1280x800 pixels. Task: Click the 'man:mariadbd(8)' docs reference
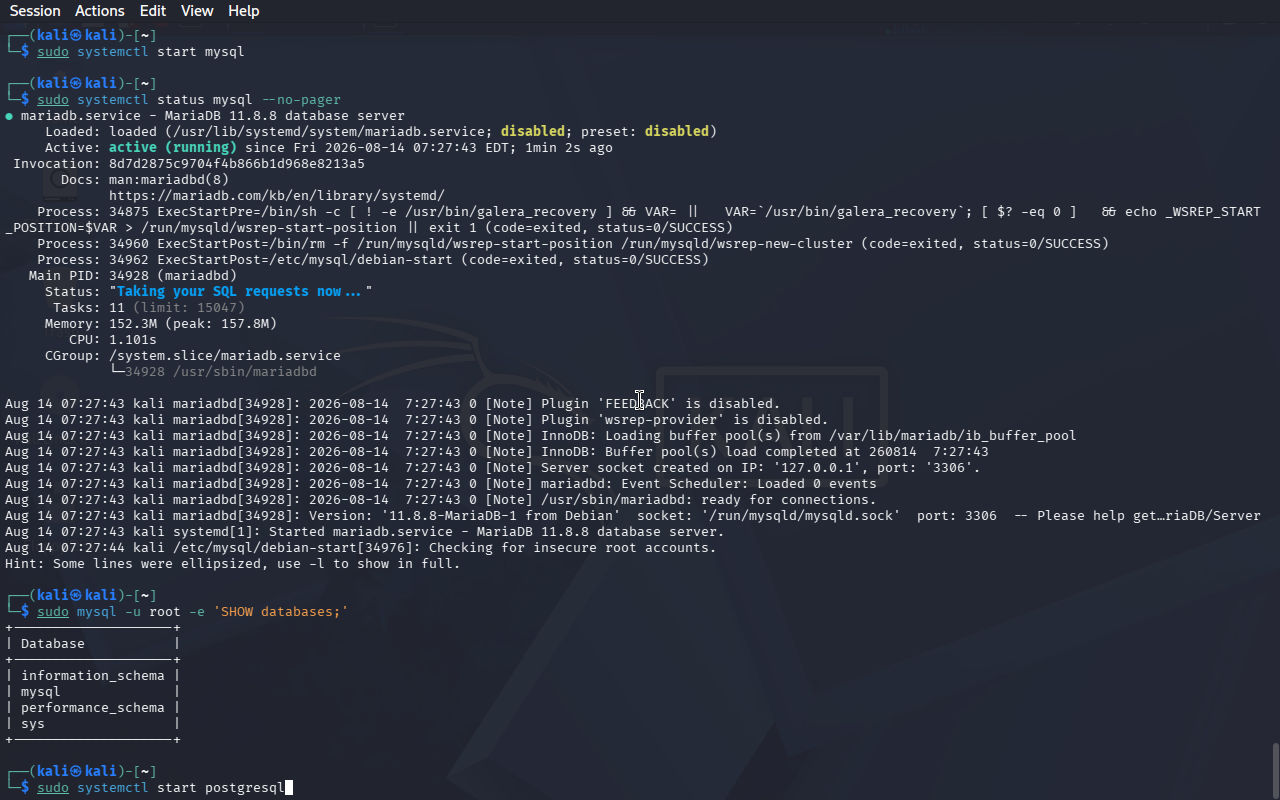coord(169,180)
